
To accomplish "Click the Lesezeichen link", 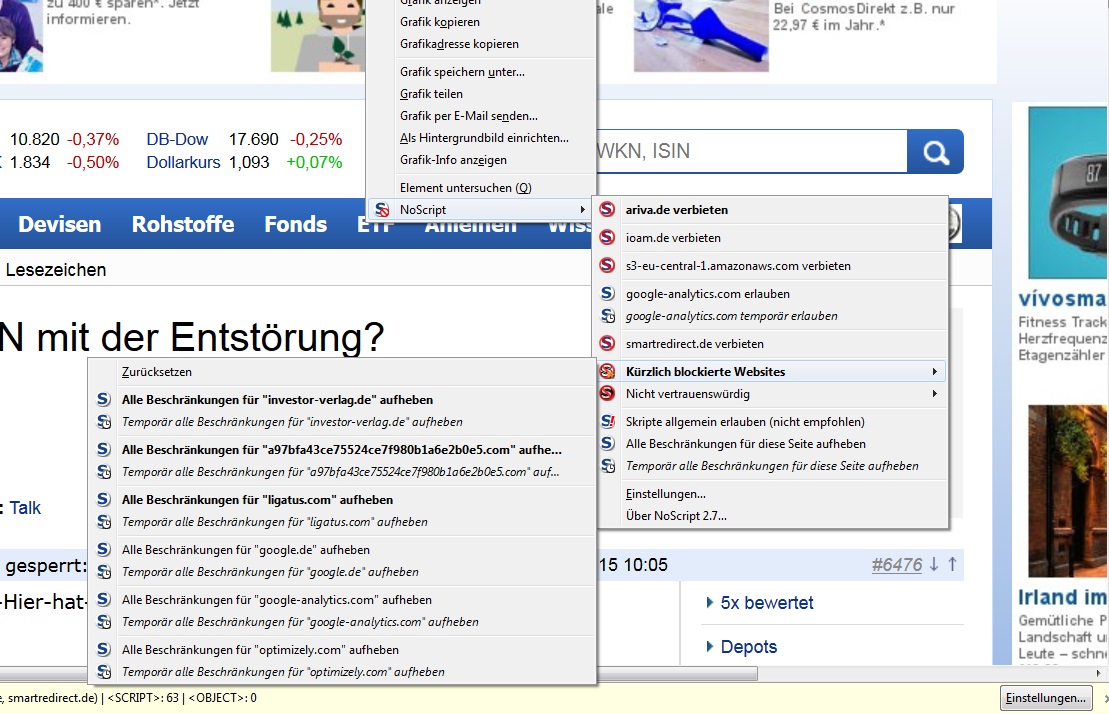I will [x=56, y=270].
